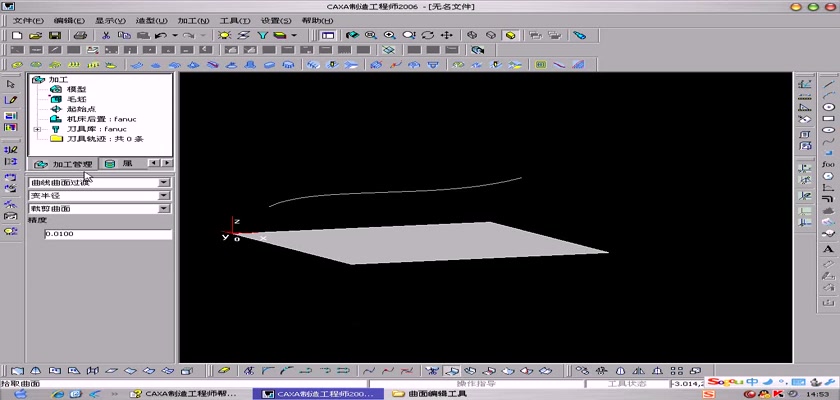The height and width of the screenshot is (400, 840).
Task: Click the Sogou input method bar
Action: [x=771, y=382]
